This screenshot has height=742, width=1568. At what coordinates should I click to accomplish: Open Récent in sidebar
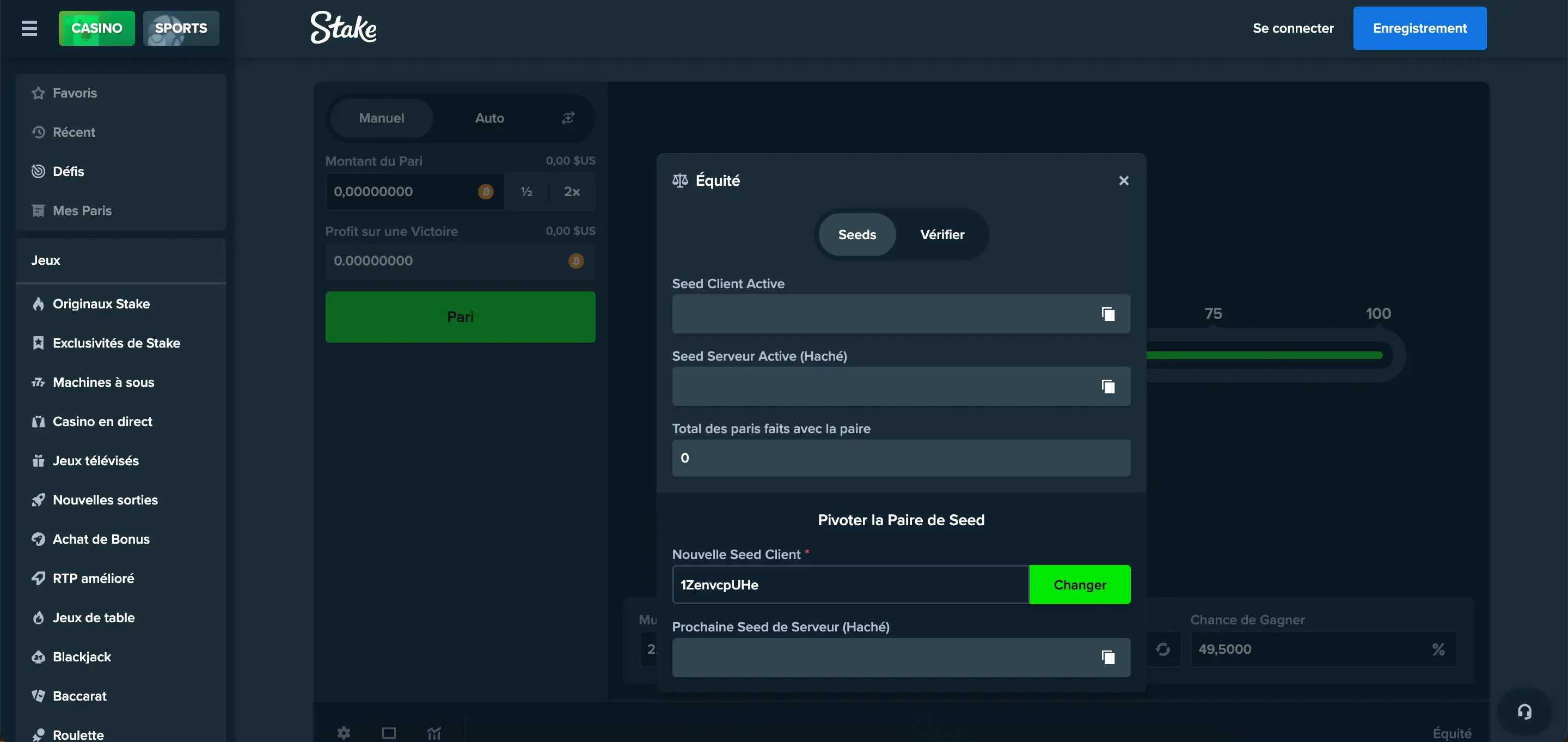[121, 132]
